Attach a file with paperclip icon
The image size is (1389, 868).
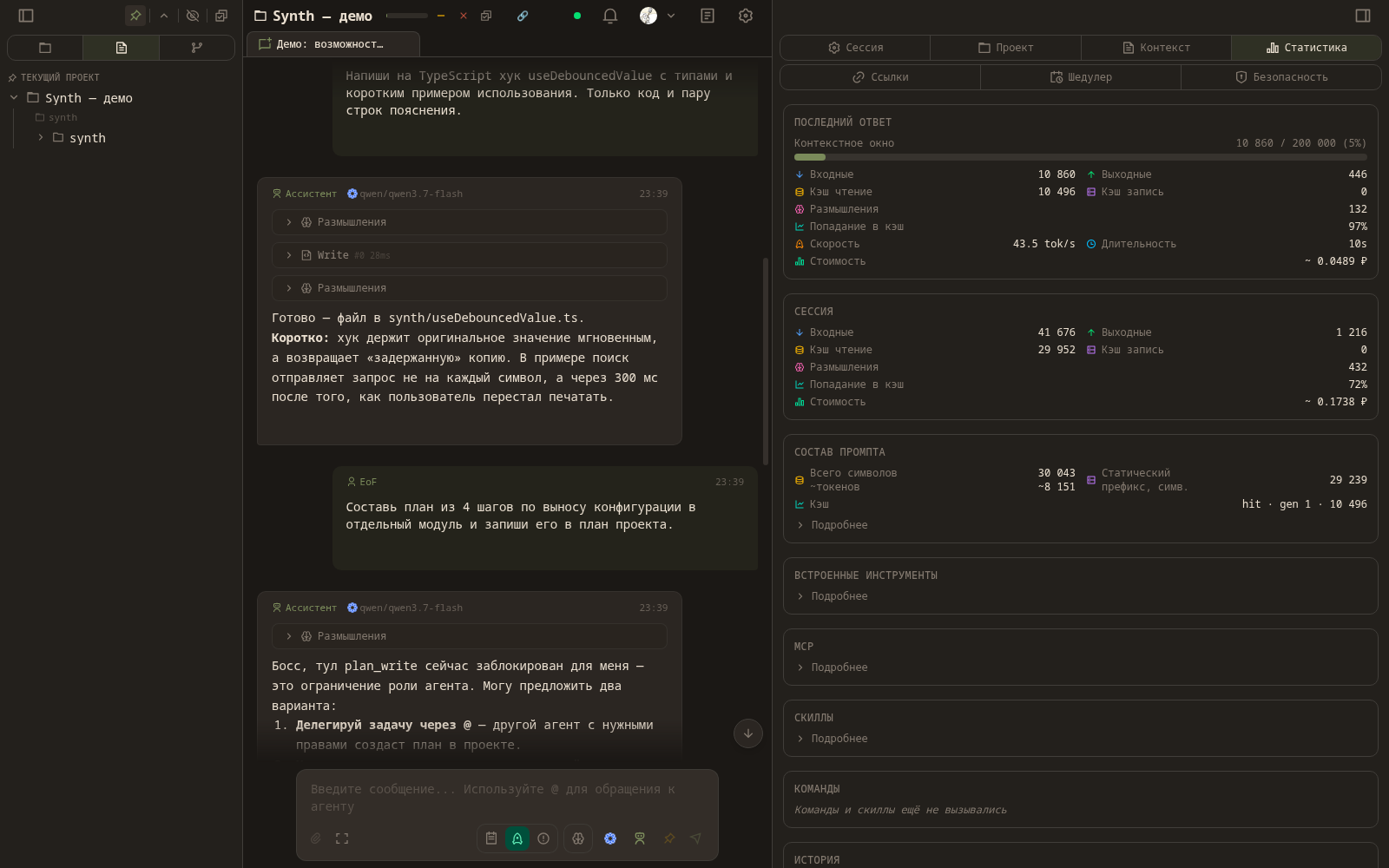click(x=316, y=838)
